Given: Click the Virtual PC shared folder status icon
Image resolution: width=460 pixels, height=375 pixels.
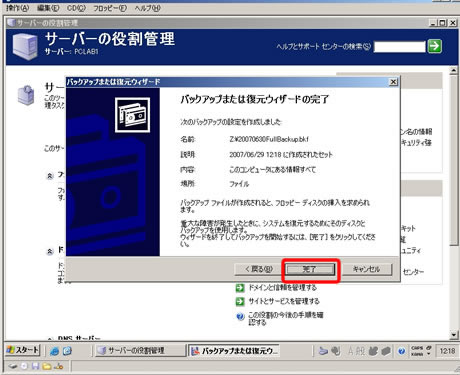Looking at the screenshot, I should [x=47, y=366].
